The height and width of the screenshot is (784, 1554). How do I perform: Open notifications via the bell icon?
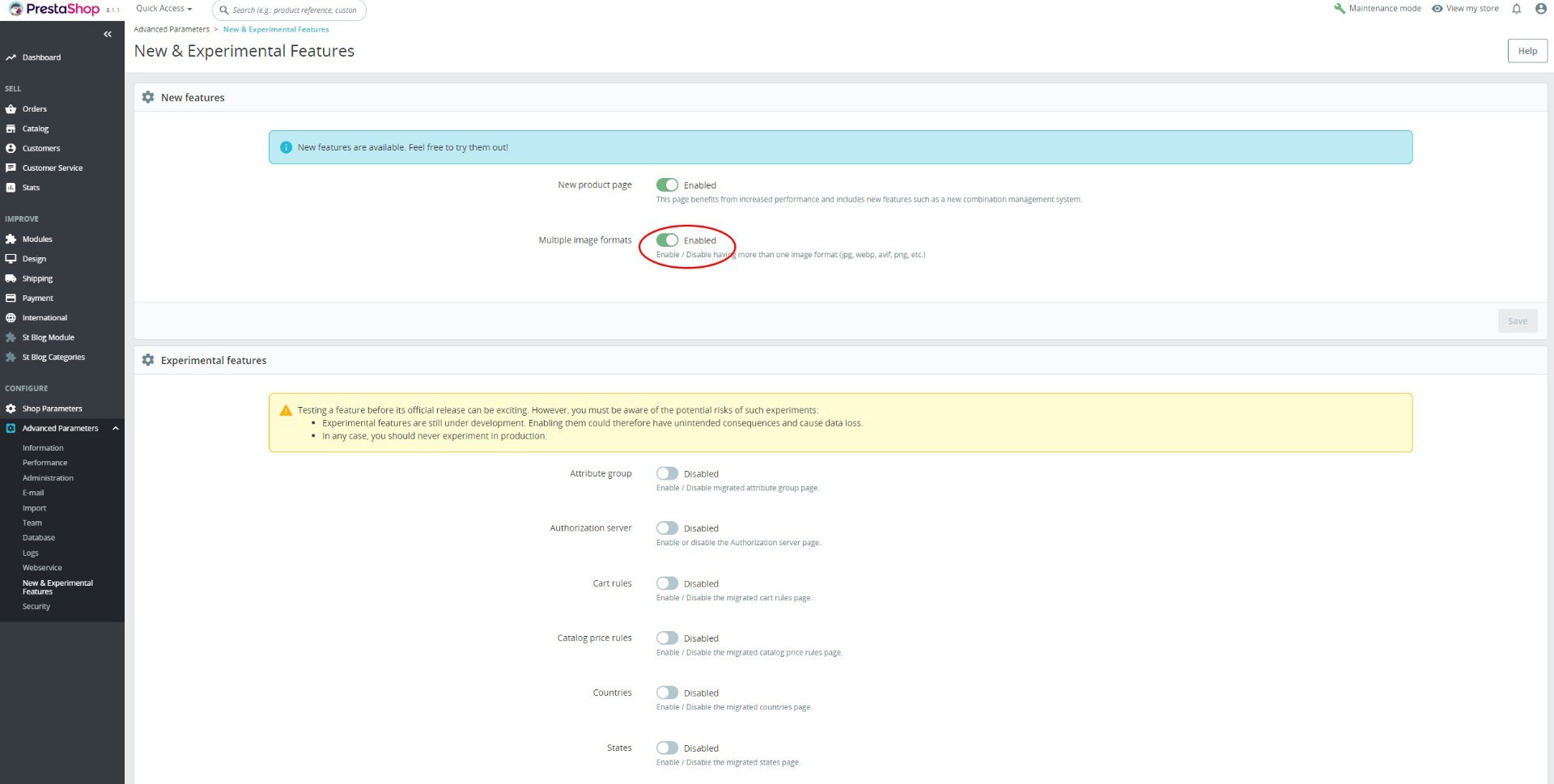pyautogui.click(x=1516, y=9)
